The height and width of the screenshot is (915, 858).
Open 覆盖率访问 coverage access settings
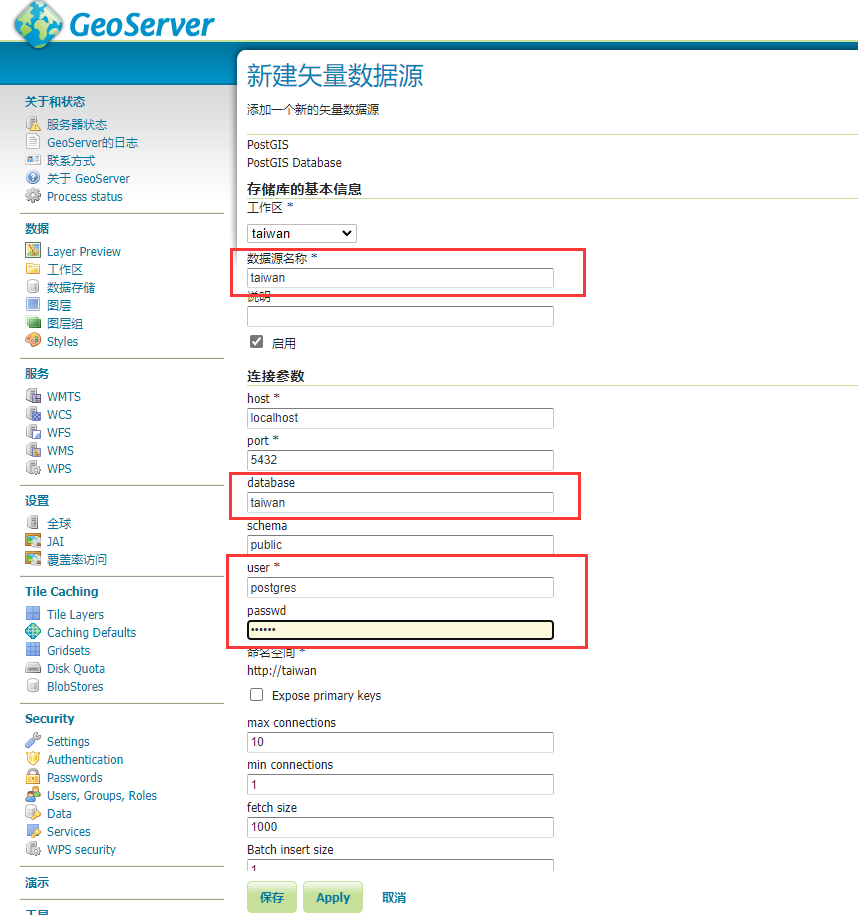click(77, 560)
